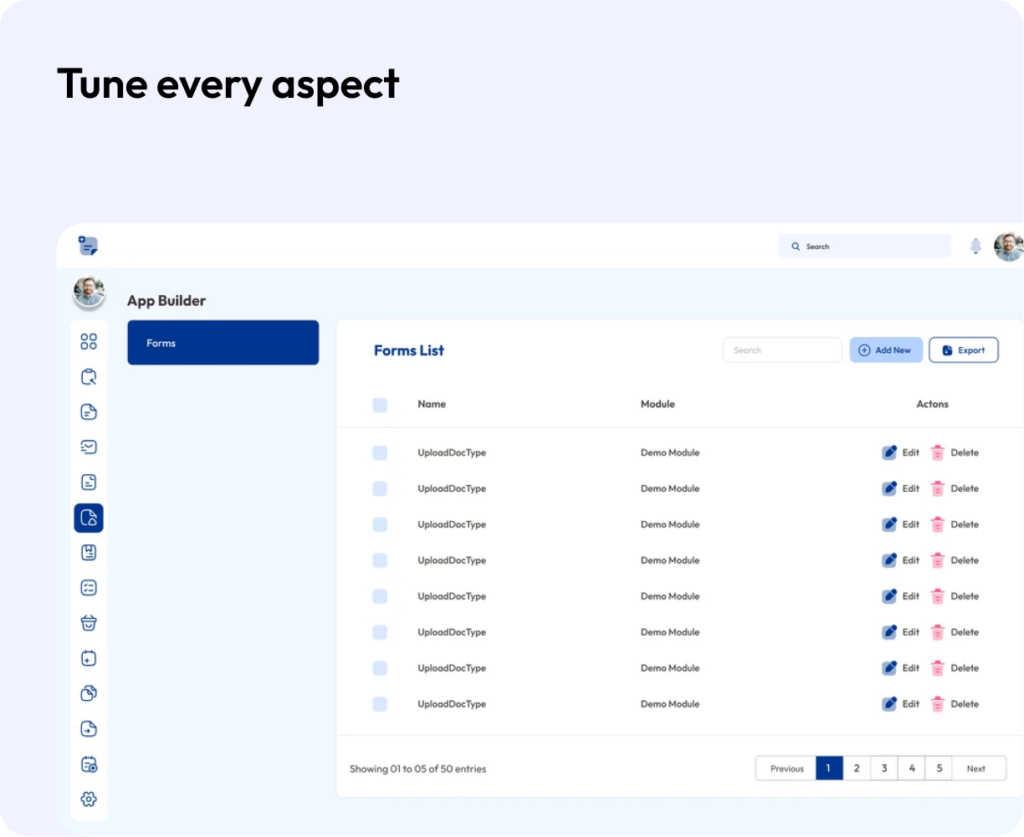The image size is (1024, 837).
Task: Click the trash icon in last table row
Action: pyautogui.click(x=937, y=704)
